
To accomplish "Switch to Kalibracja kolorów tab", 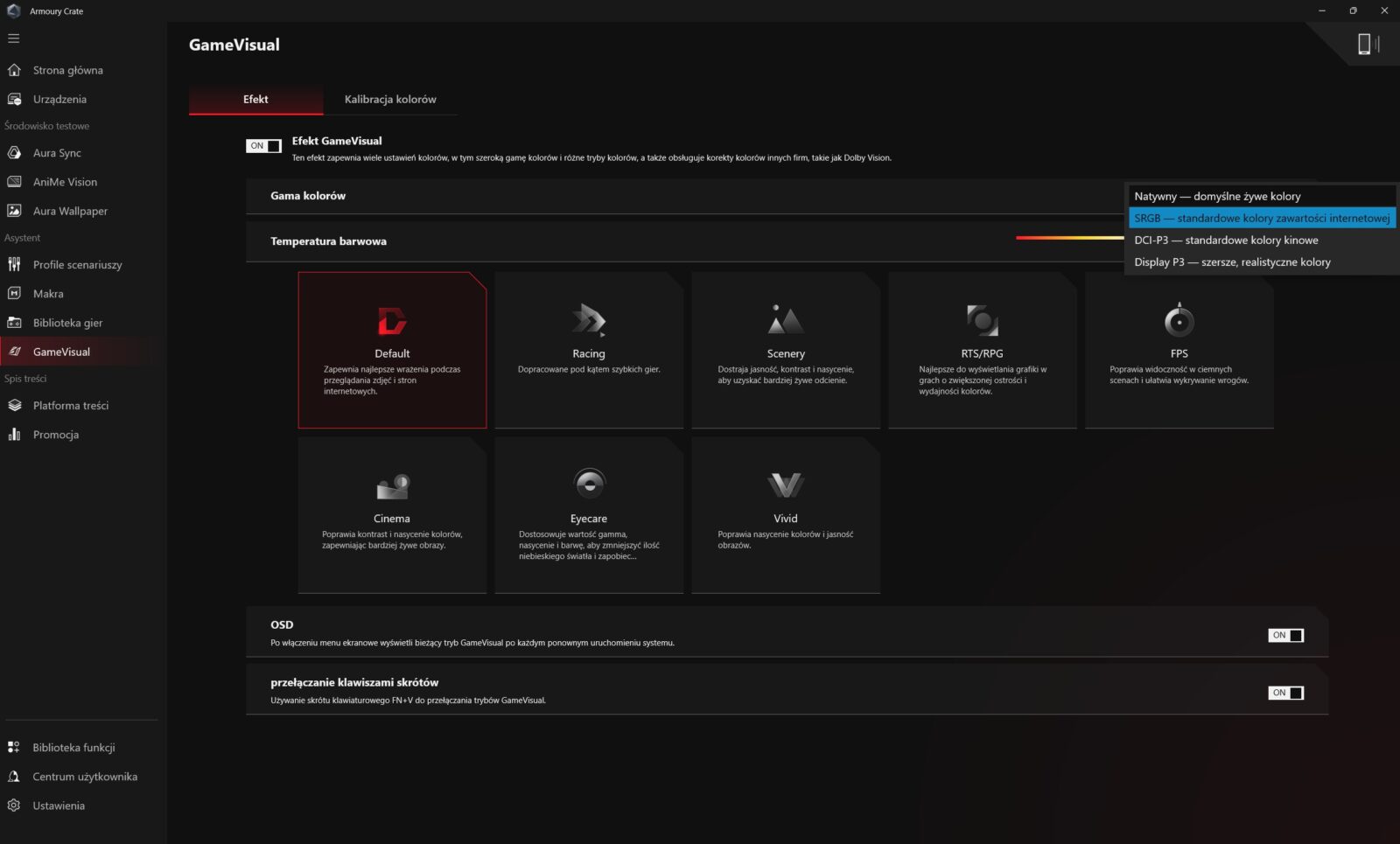I will click(x=390, y=99).
